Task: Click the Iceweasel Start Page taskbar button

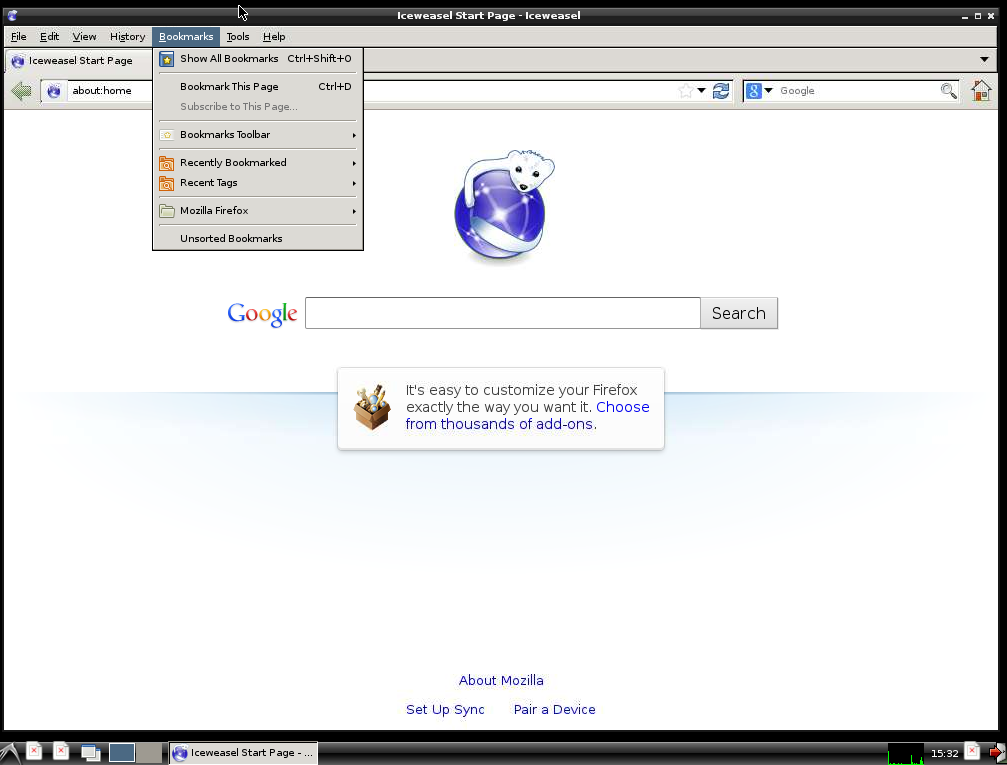Action: click(x=243, y=753)
